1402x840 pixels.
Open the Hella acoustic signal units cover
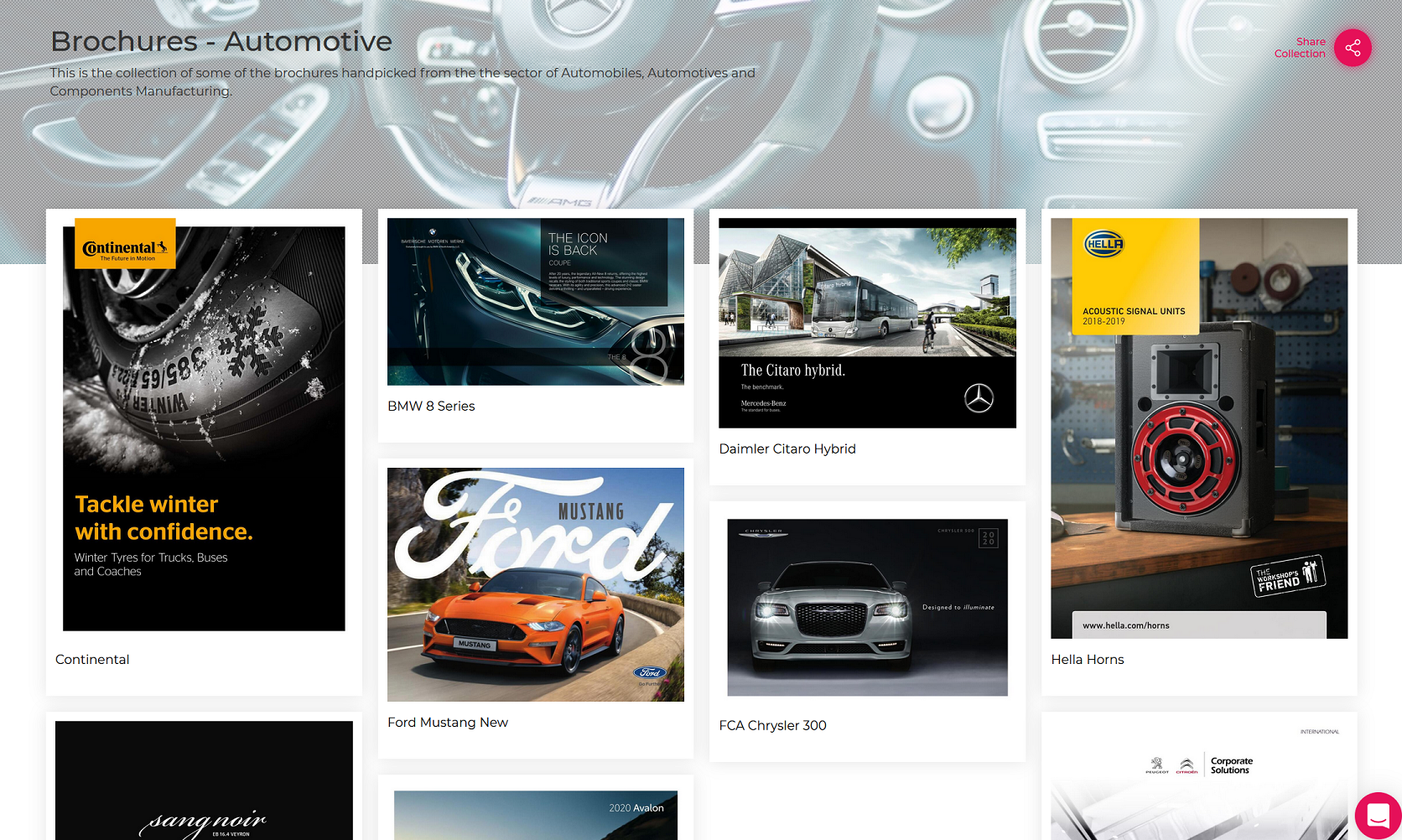1199,428
